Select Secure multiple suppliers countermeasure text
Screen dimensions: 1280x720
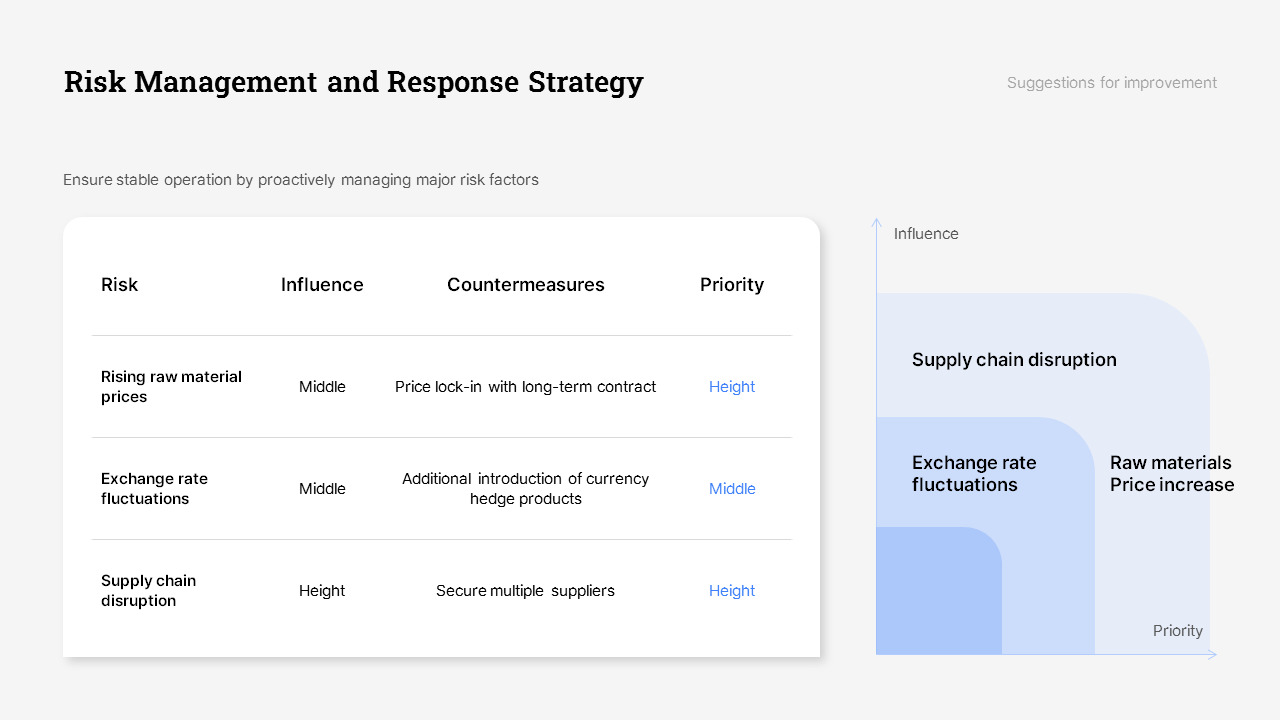[525, 591]
